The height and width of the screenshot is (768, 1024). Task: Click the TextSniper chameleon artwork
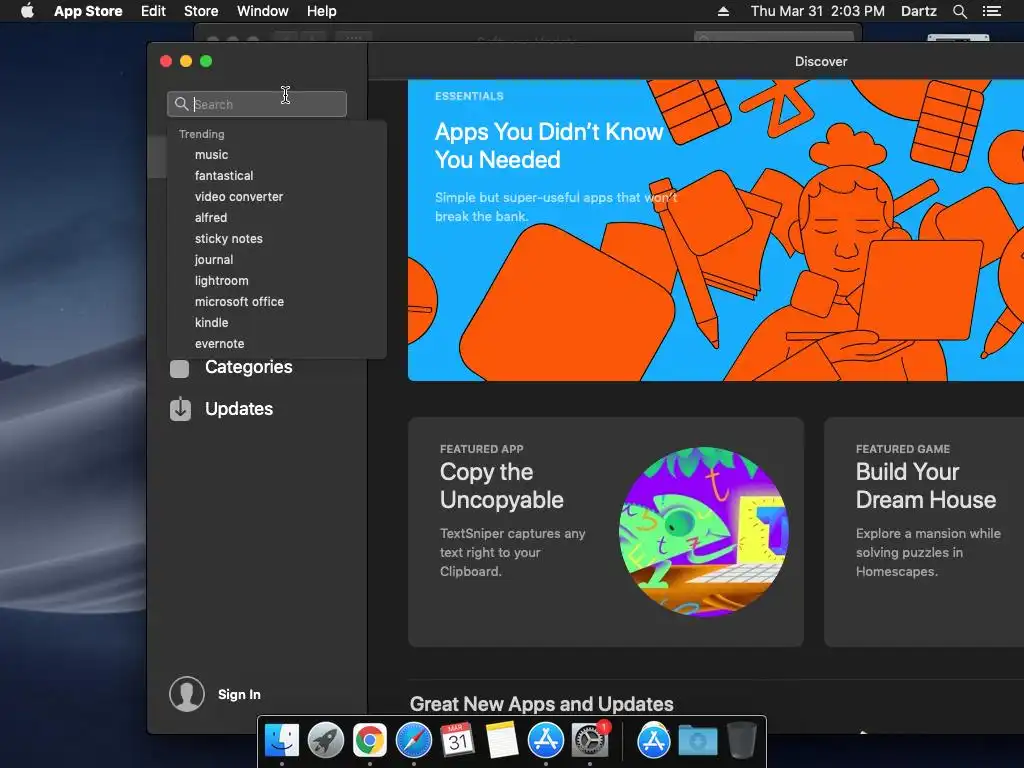point(704,532)
